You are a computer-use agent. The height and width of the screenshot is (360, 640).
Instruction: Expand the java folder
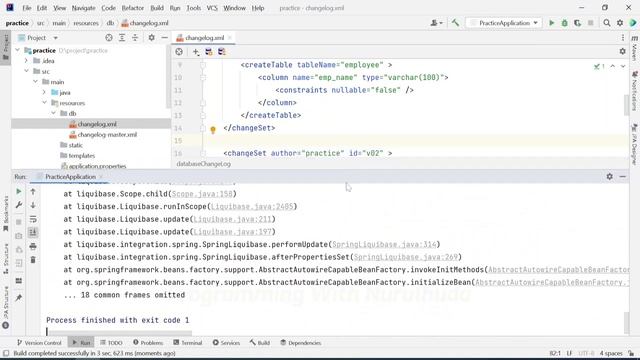(x=44, y=92)
